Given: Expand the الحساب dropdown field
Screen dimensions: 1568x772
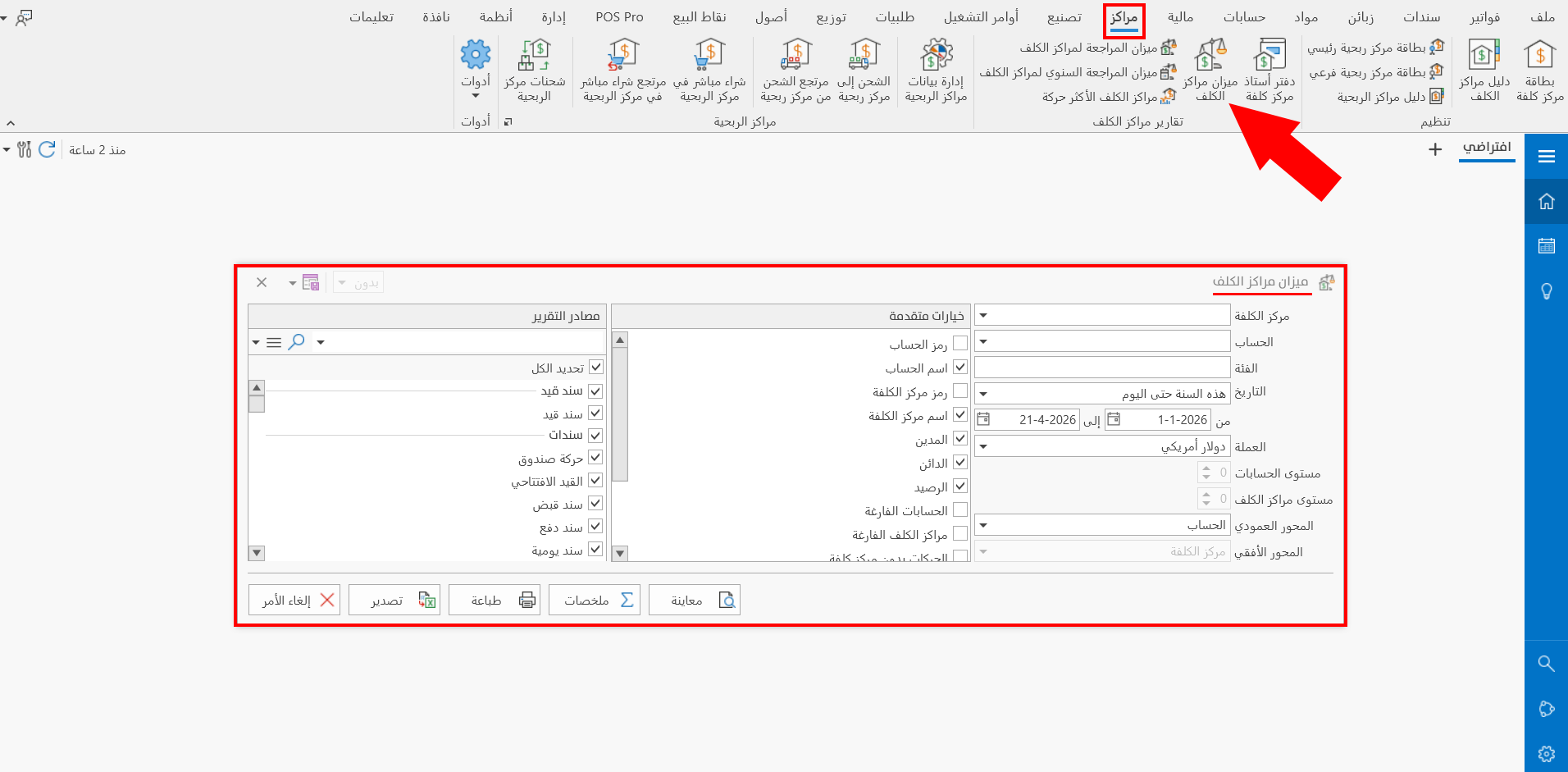Looking at the screenshot, I should (x=983, y=341).
